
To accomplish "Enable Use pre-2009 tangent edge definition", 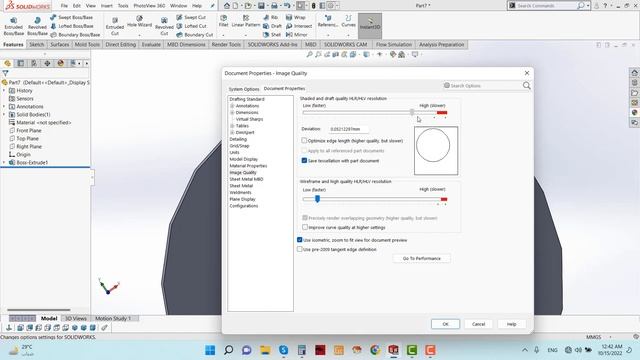I will tap(300, 249).
